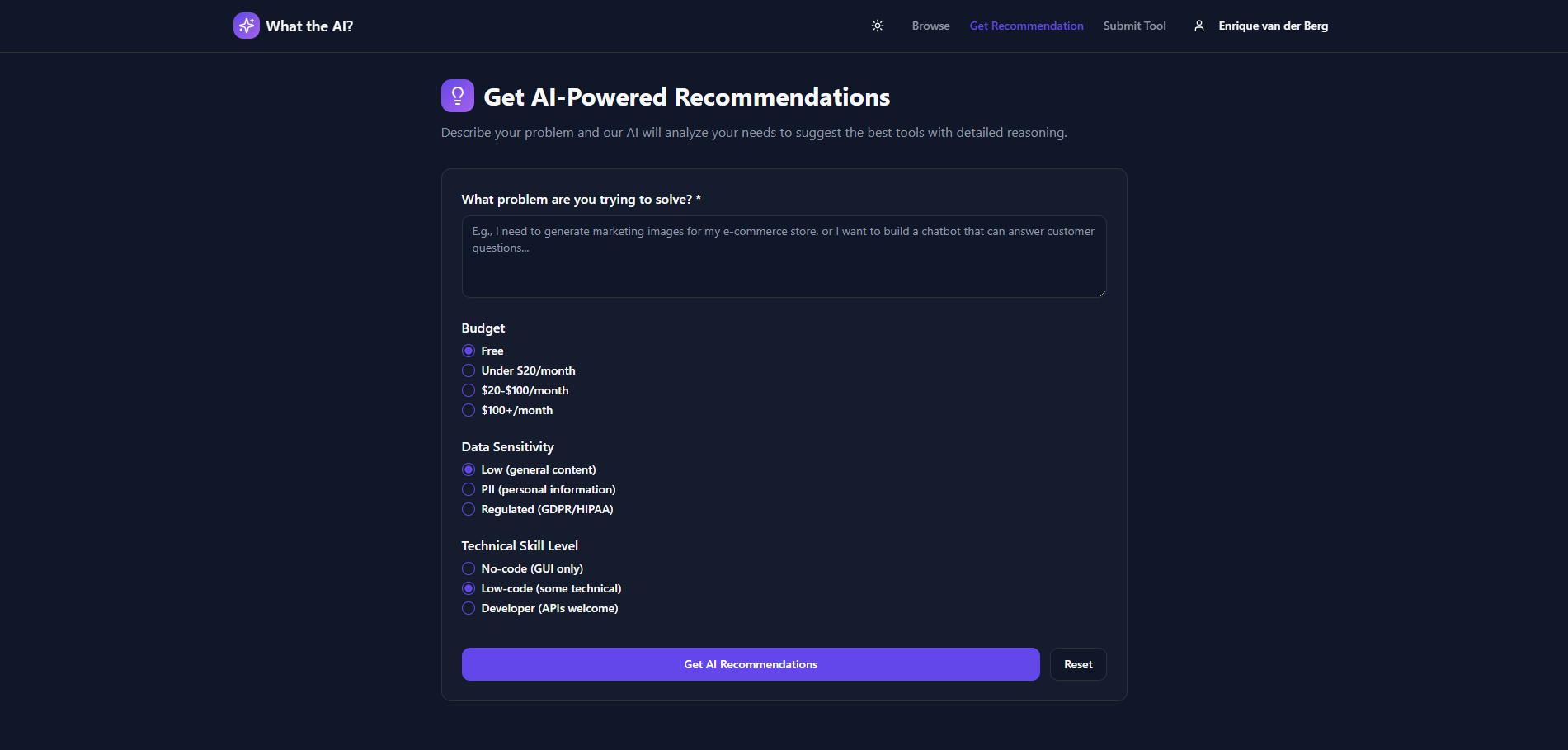The height and width of the screenshot is (750, 1568).
Task: Navigate to the Browse page
Action: (x=930, y=26)
